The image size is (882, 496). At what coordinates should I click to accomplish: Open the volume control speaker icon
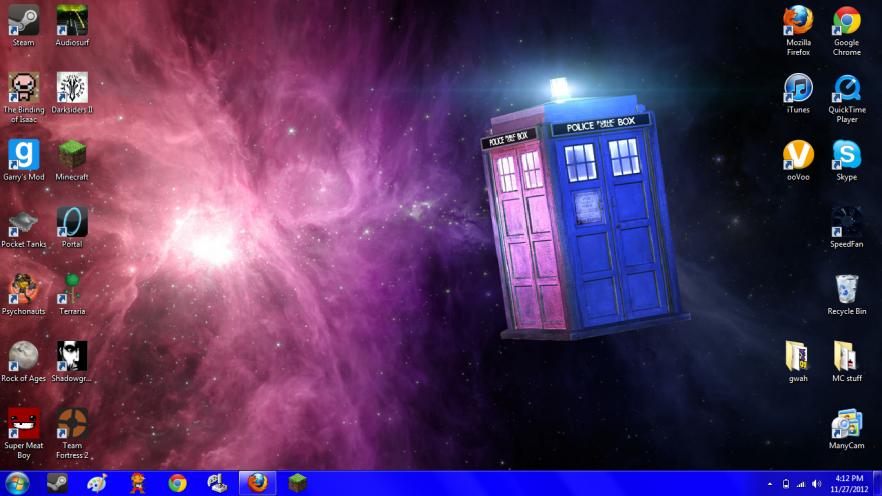815,484
